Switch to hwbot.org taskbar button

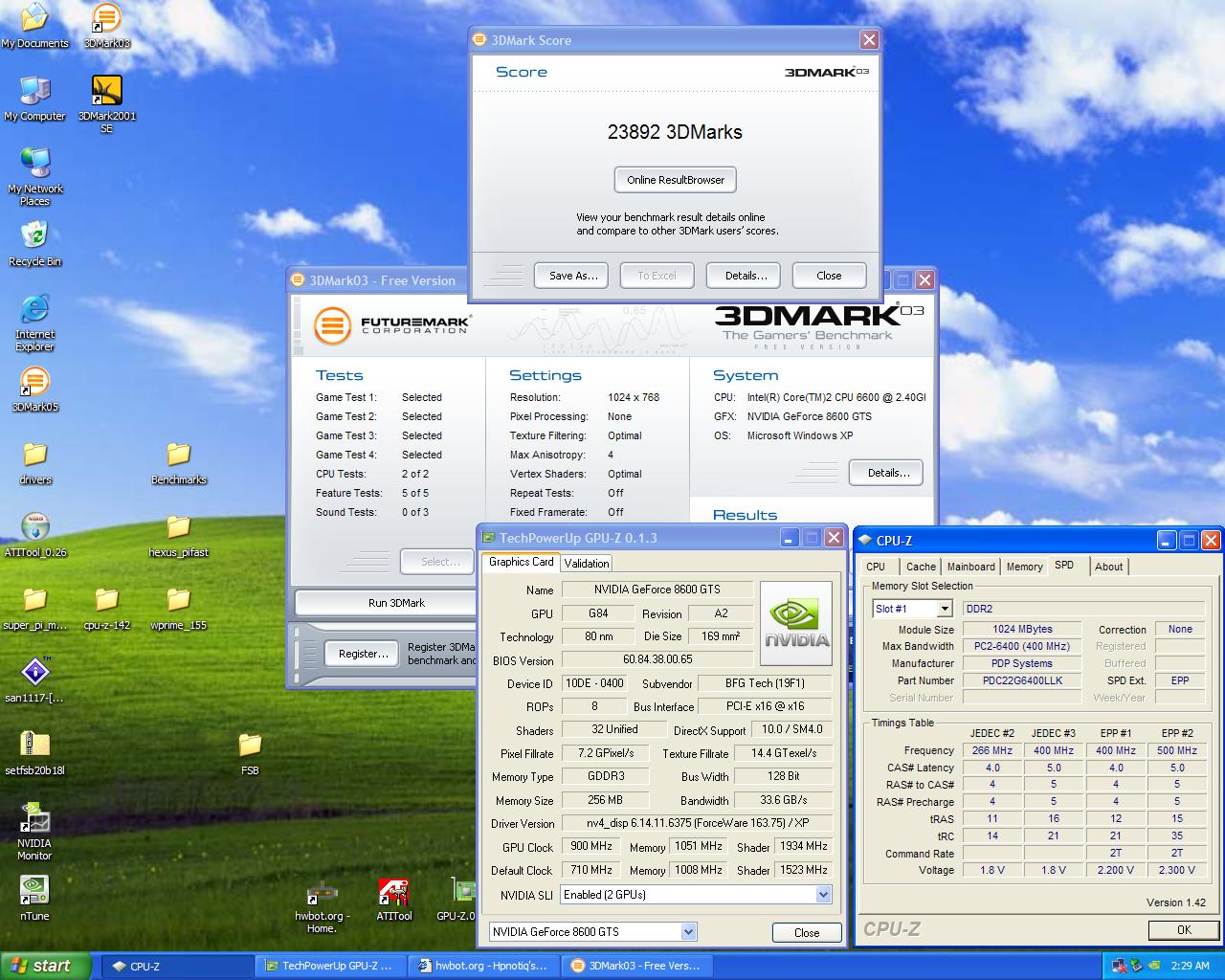483,966
